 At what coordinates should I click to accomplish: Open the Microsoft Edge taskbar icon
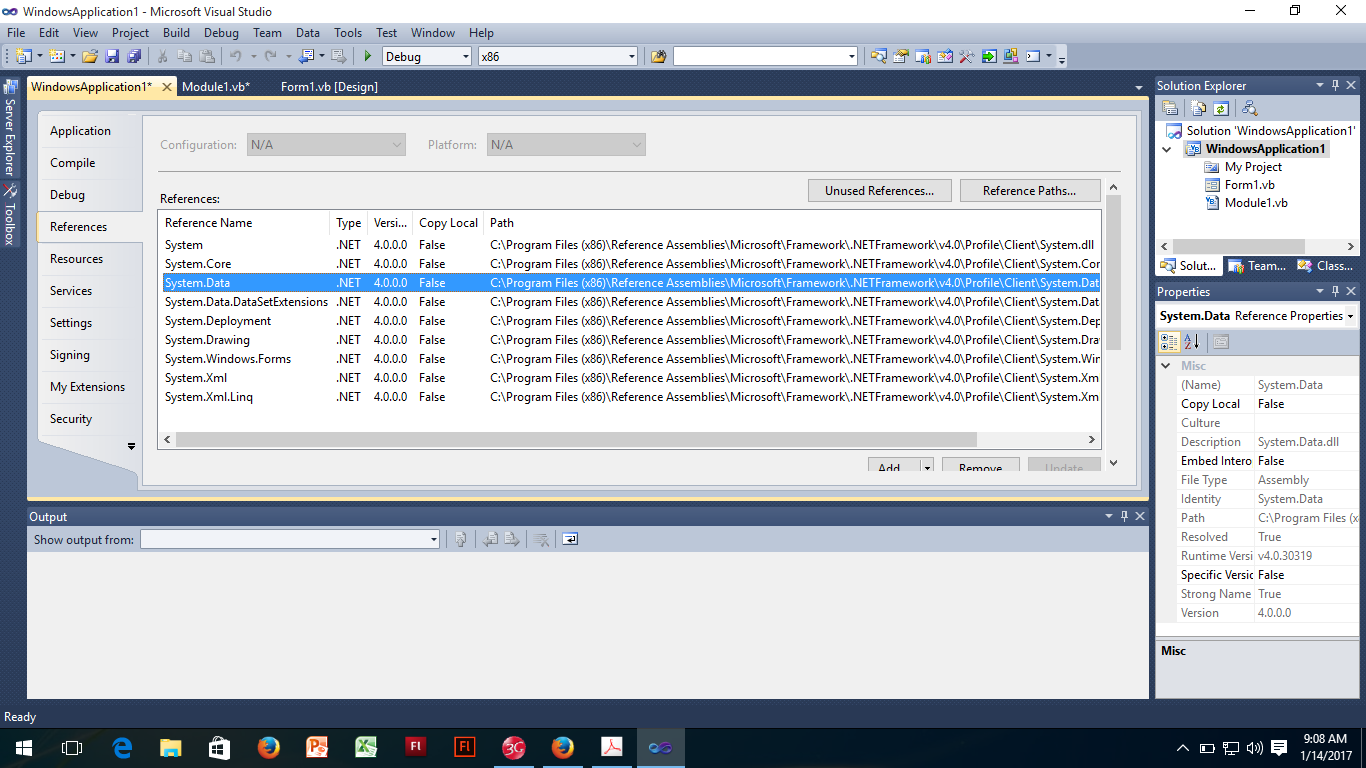[121, 747]
